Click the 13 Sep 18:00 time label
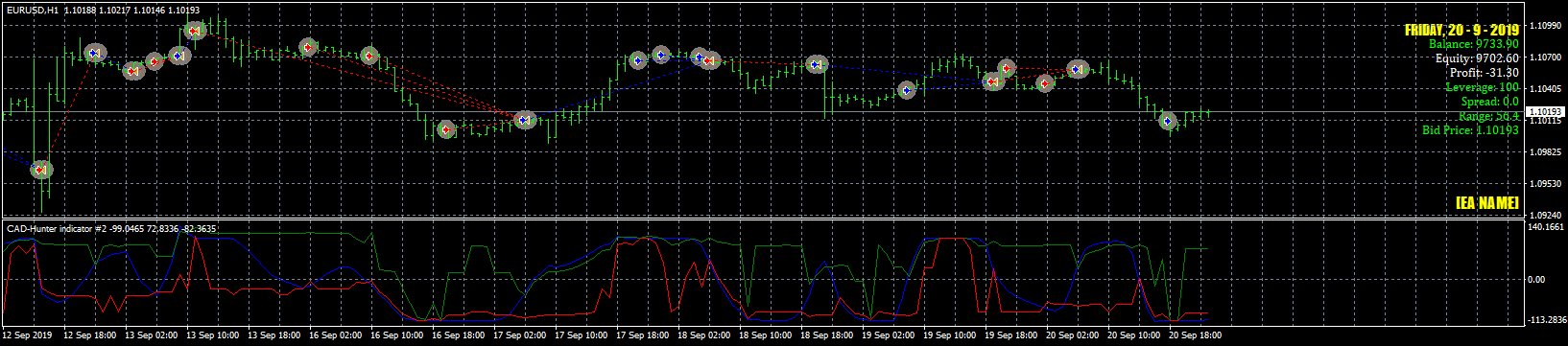Image resolution: width=1568 pixels, height=346 pixels. tap(275, 335)
